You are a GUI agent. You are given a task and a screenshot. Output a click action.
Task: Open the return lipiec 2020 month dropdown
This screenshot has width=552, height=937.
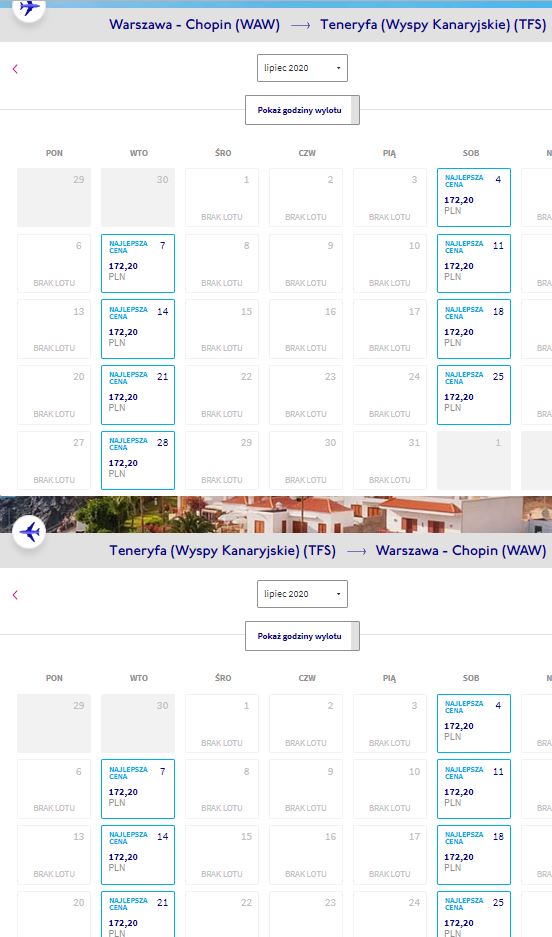pos(302,594)
